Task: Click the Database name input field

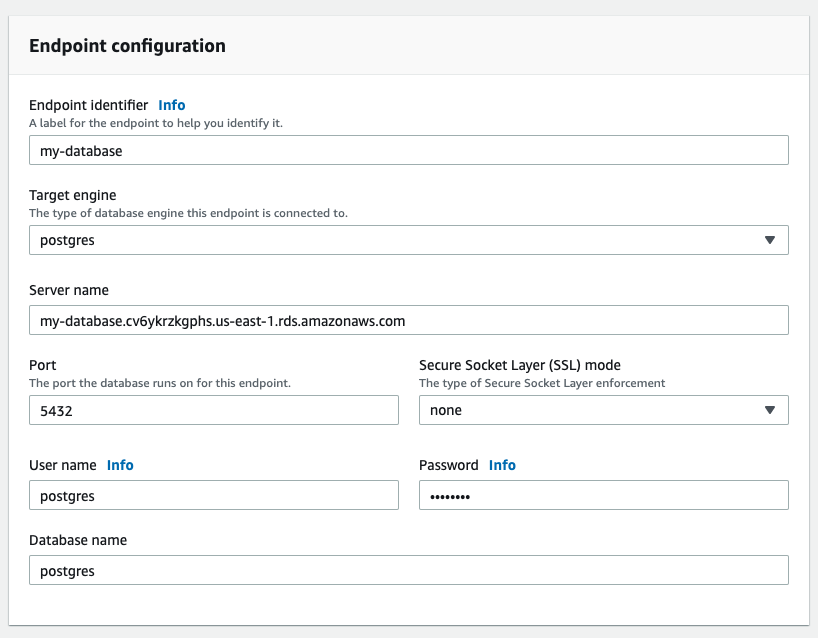Action: point(408,570)
